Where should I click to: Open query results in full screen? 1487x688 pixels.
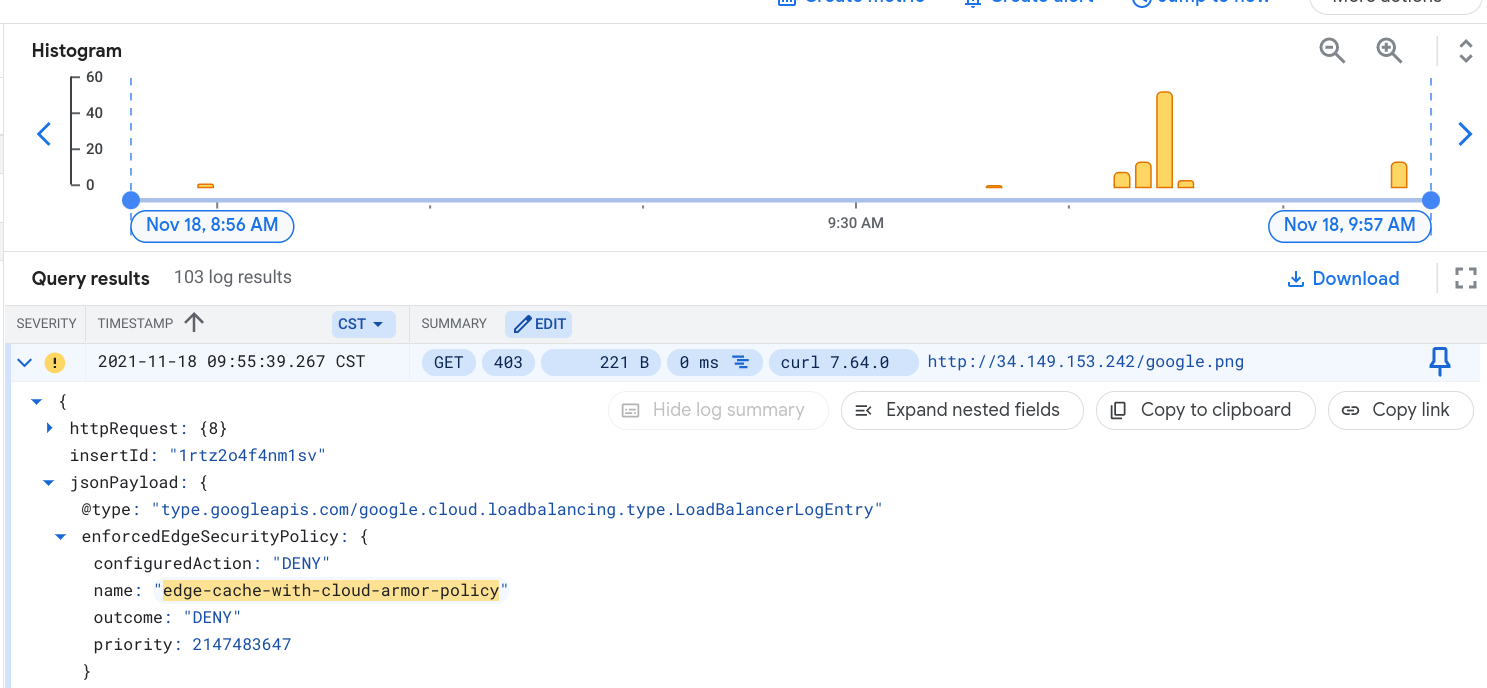pos(1465,278)
